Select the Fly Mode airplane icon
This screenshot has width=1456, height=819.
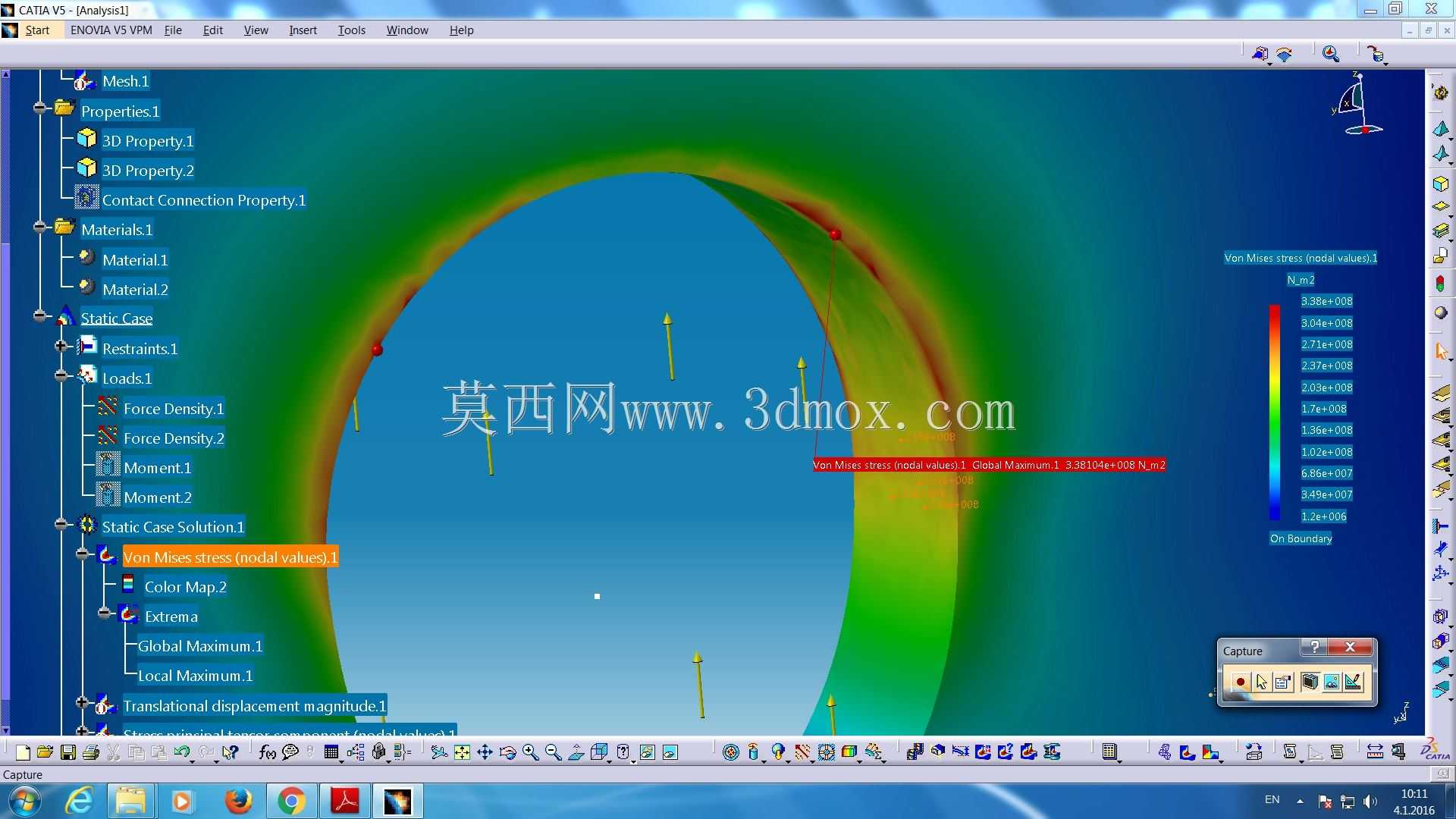click(438, 752)
